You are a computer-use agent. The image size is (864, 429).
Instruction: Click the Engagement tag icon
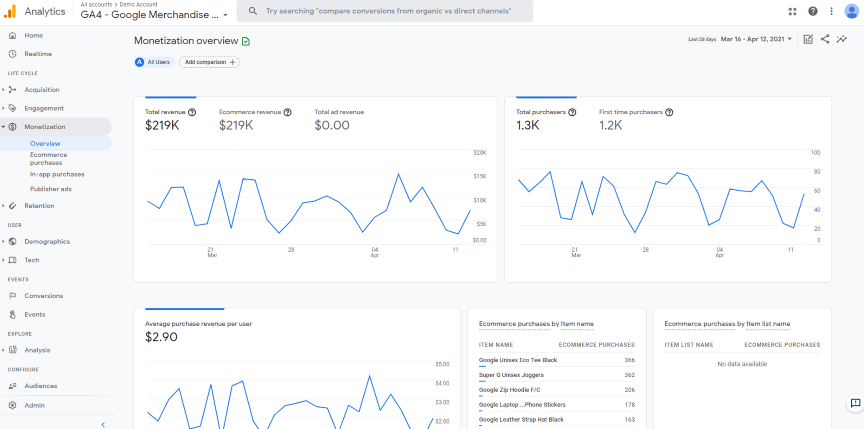coord(12,108)
